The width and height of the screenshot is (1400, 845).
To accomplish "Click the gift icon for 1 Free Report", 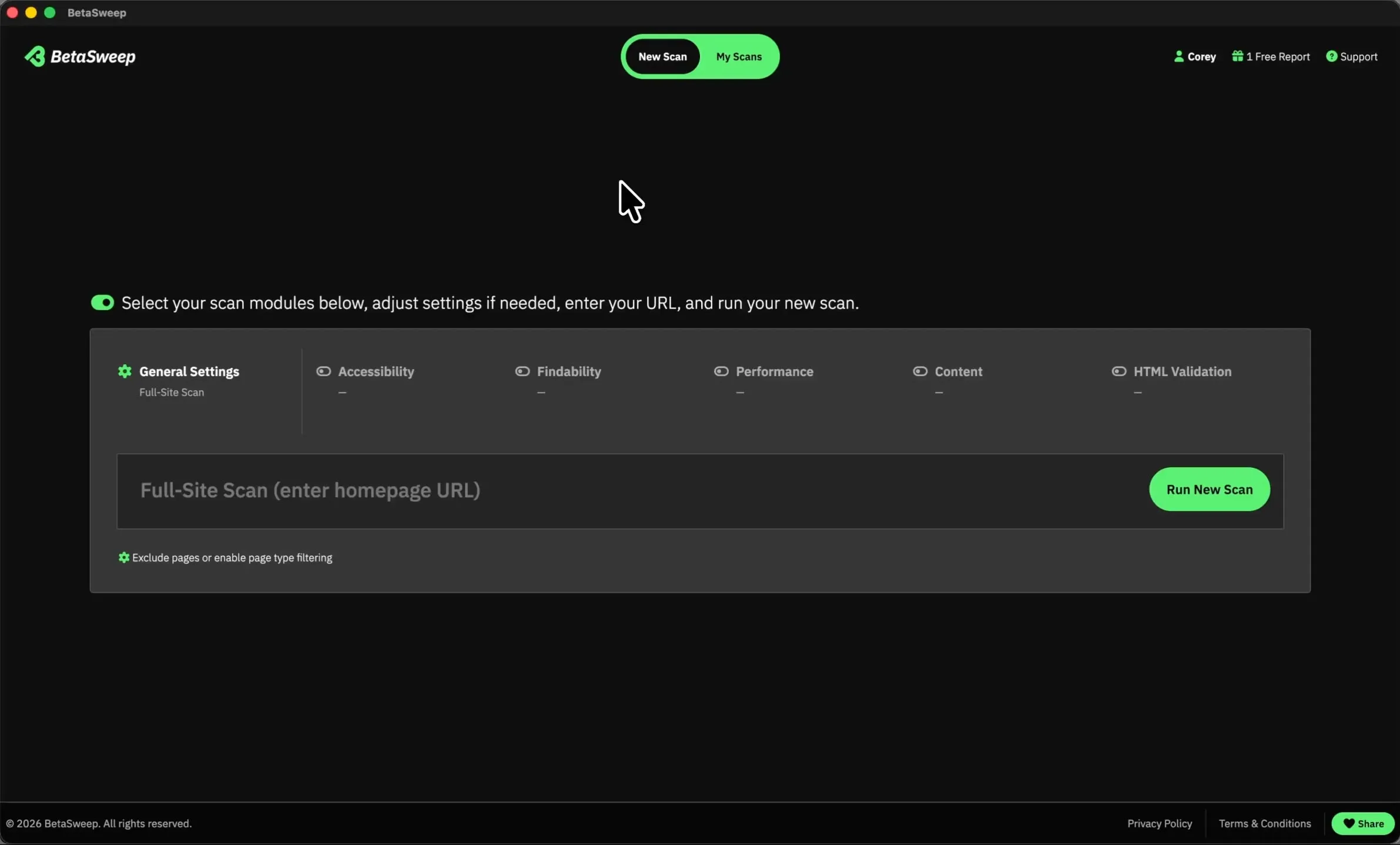I will point(1237,56).
